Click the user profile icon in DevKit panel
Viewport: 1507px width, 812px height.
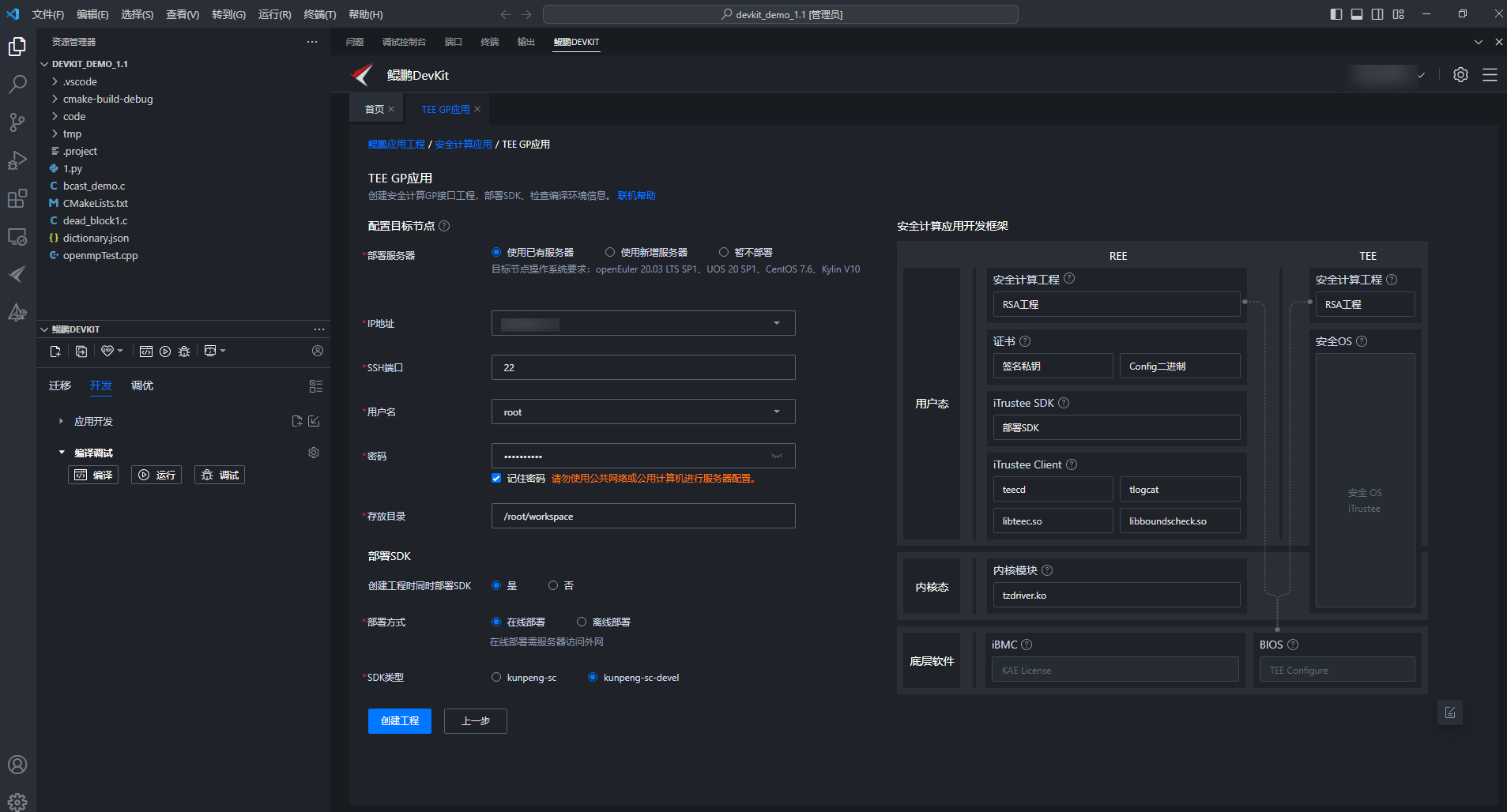(318, 351)
